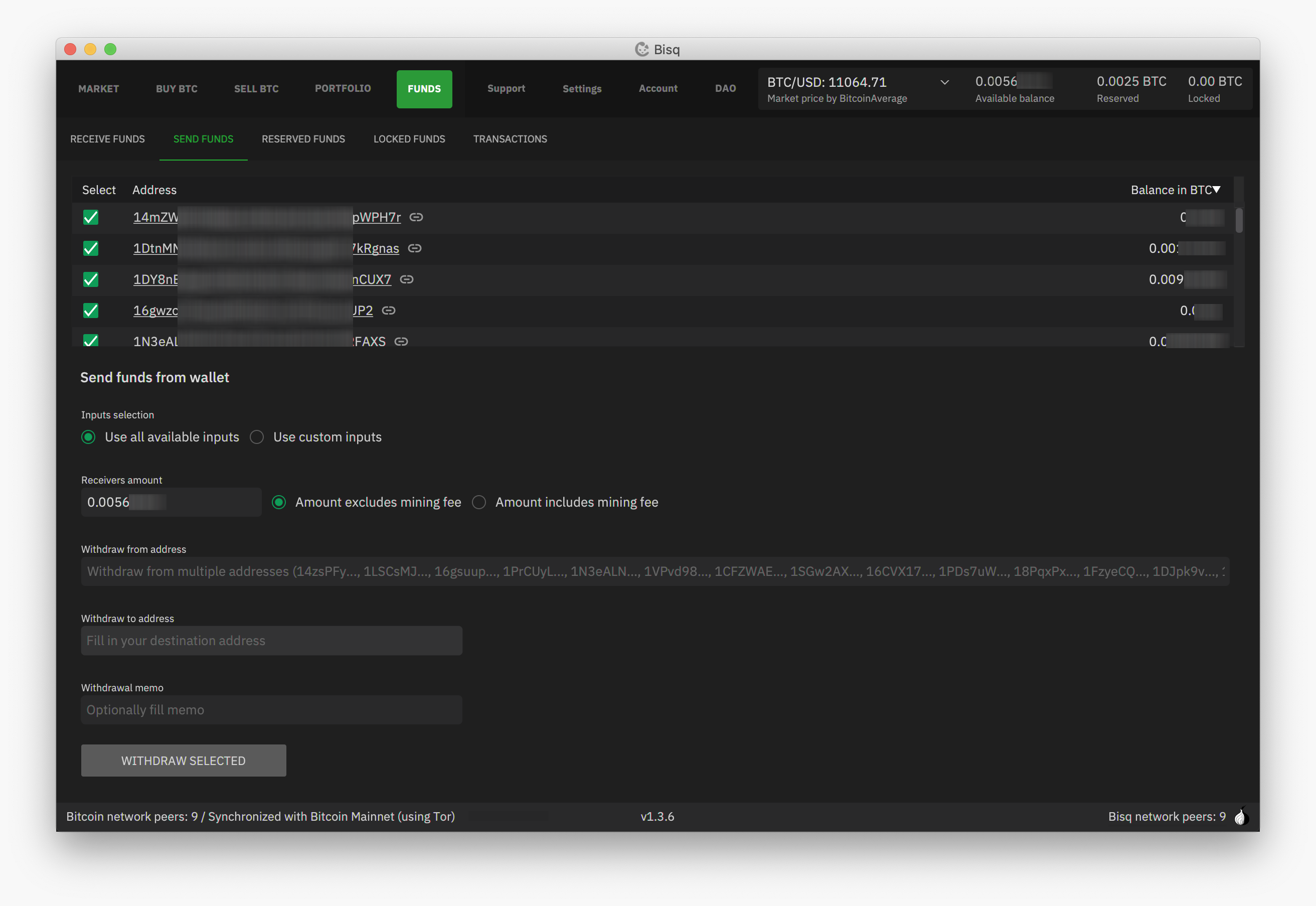
Task: Click the Withdraw from address field
Action: point(655,572)
